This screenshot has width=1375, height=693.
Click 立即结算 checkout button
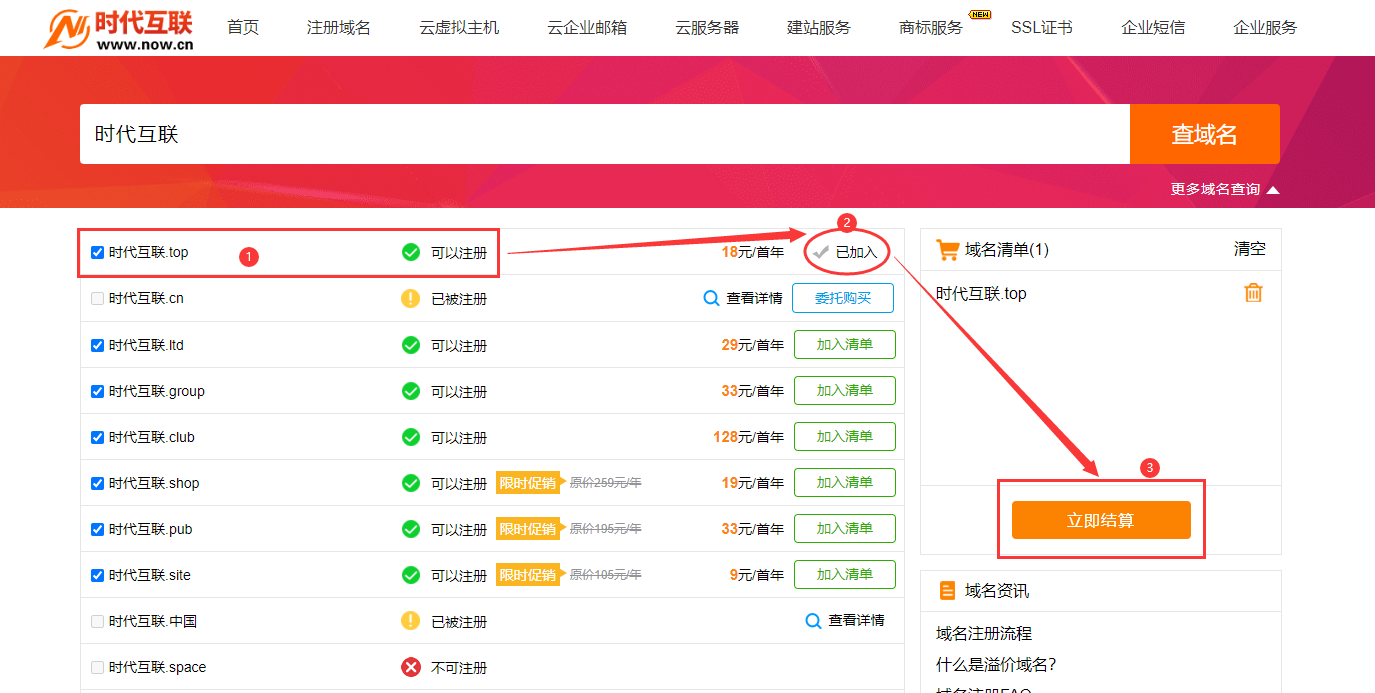click(x=1101, y=520)
